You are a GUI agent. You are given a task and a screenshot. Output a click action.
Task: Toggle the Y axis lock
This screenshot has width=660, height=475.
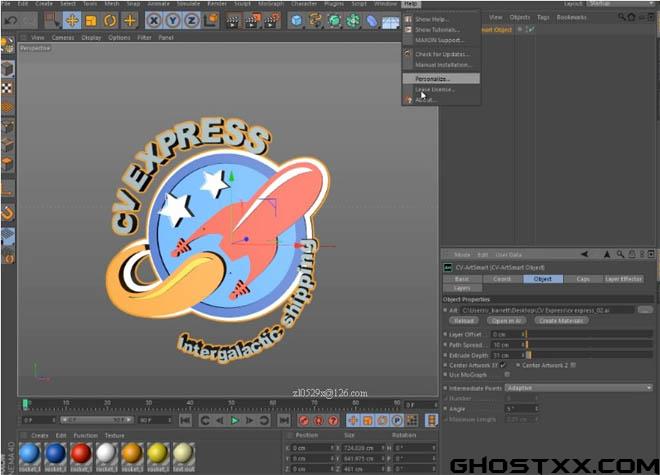[173, 20]
